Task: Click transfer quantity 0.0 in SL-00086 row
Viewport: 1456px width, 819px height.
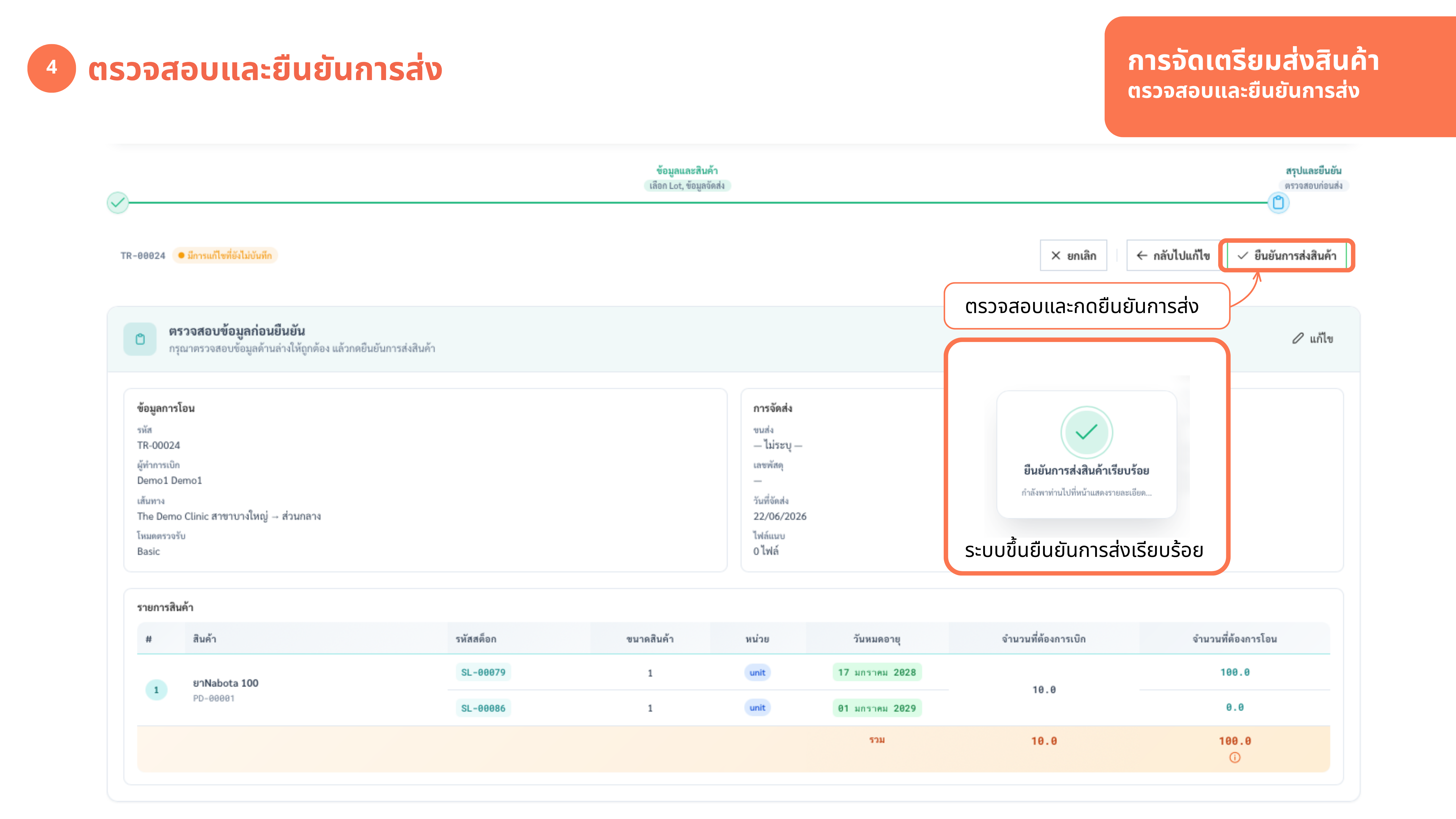Action: [1234, 707]
